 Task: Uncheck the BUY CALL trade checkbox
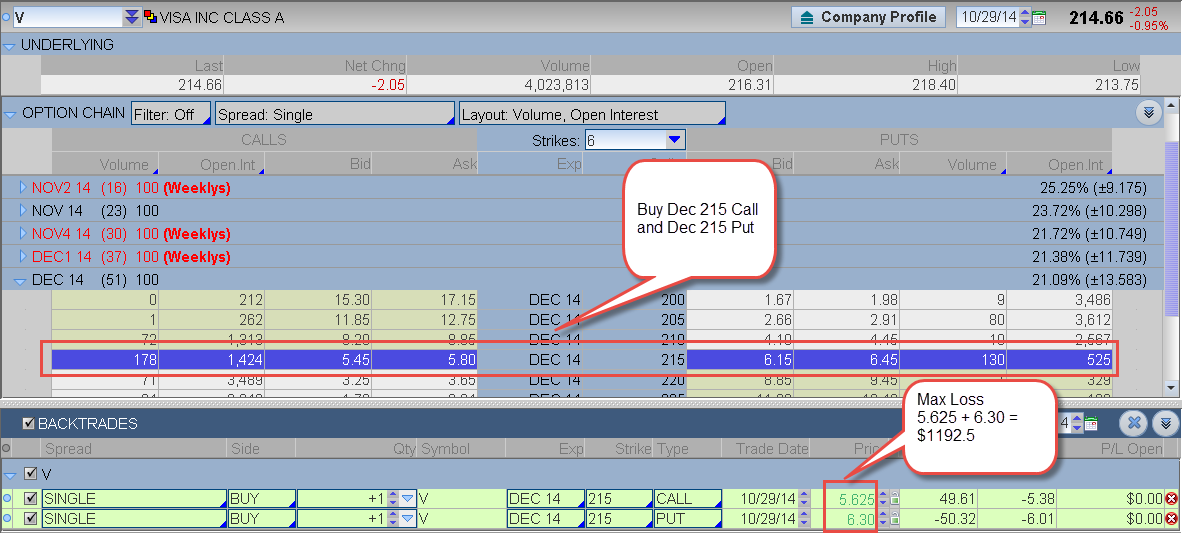coord(31,499)
